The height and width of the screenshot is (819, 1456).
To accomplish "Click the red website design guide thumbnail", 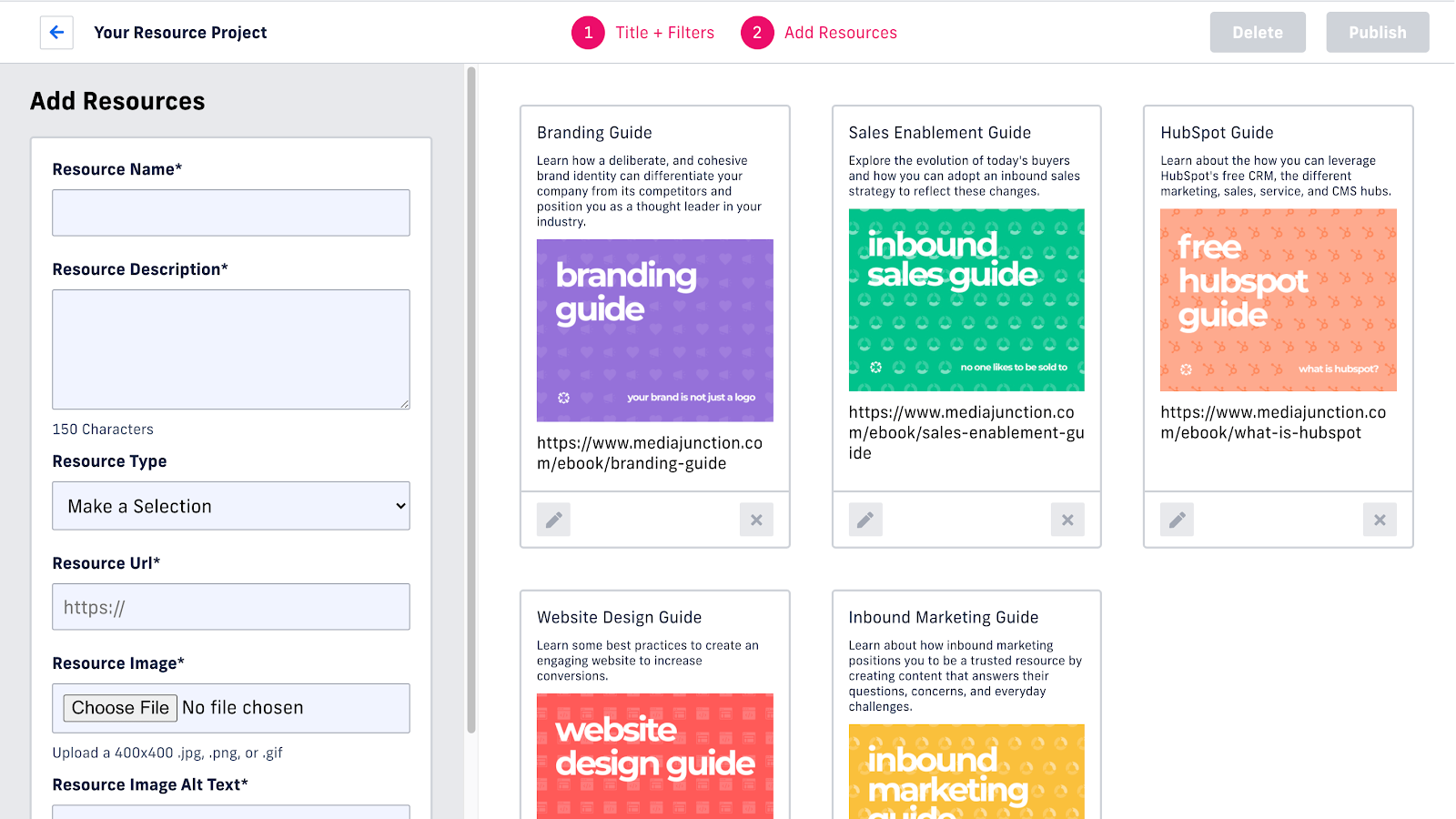I will [655, 756].
